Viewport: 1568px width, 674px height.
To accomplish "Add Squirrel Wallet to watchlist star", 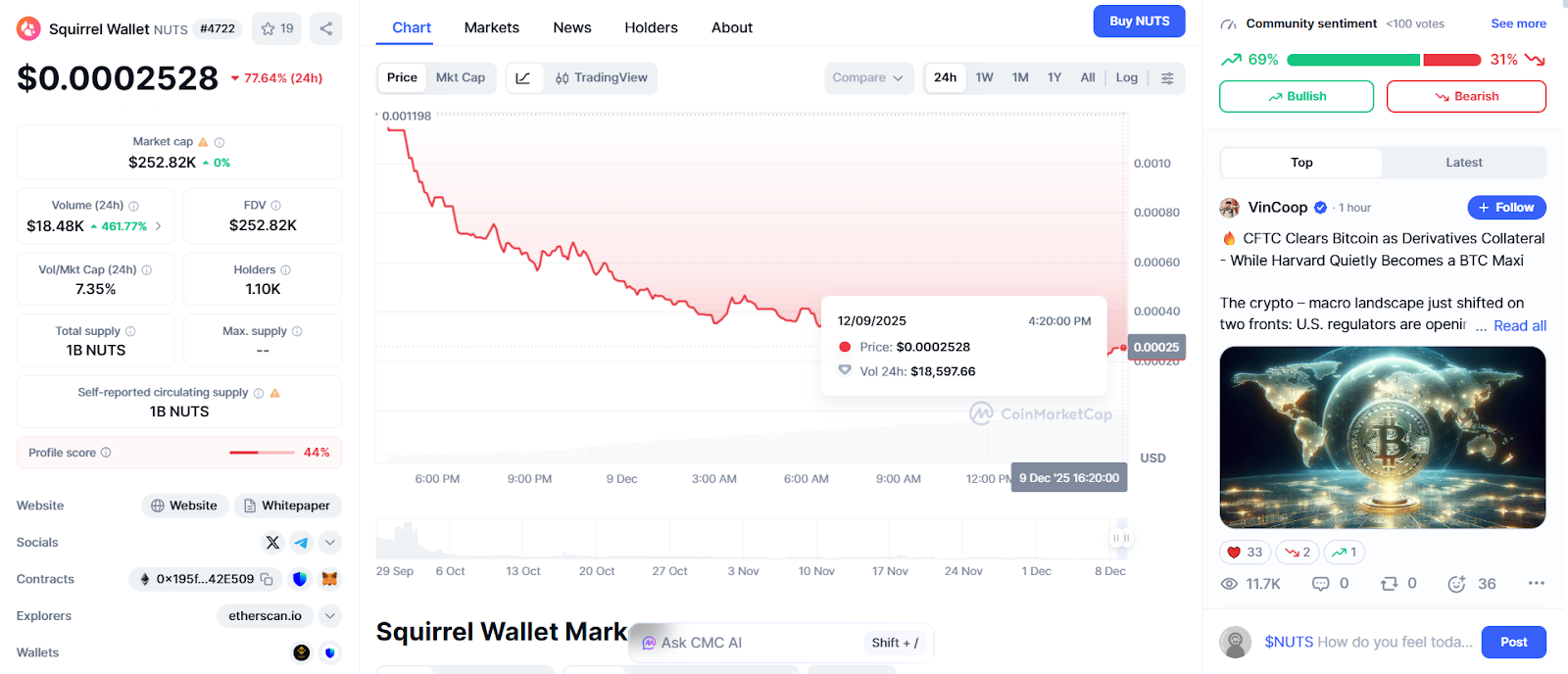I will [277, 28].
